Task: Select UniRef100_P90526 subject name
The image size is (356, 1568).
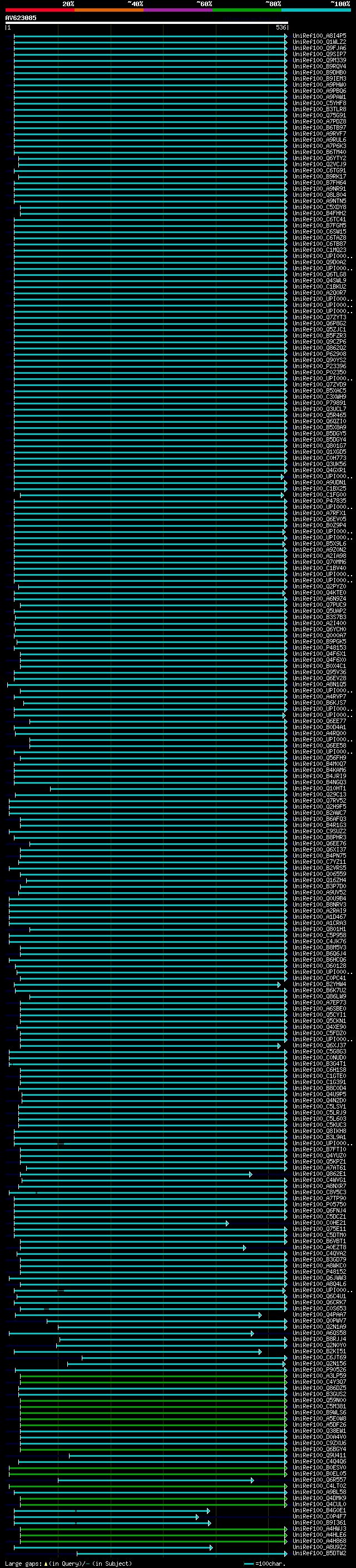Action: coord(319,1369)
